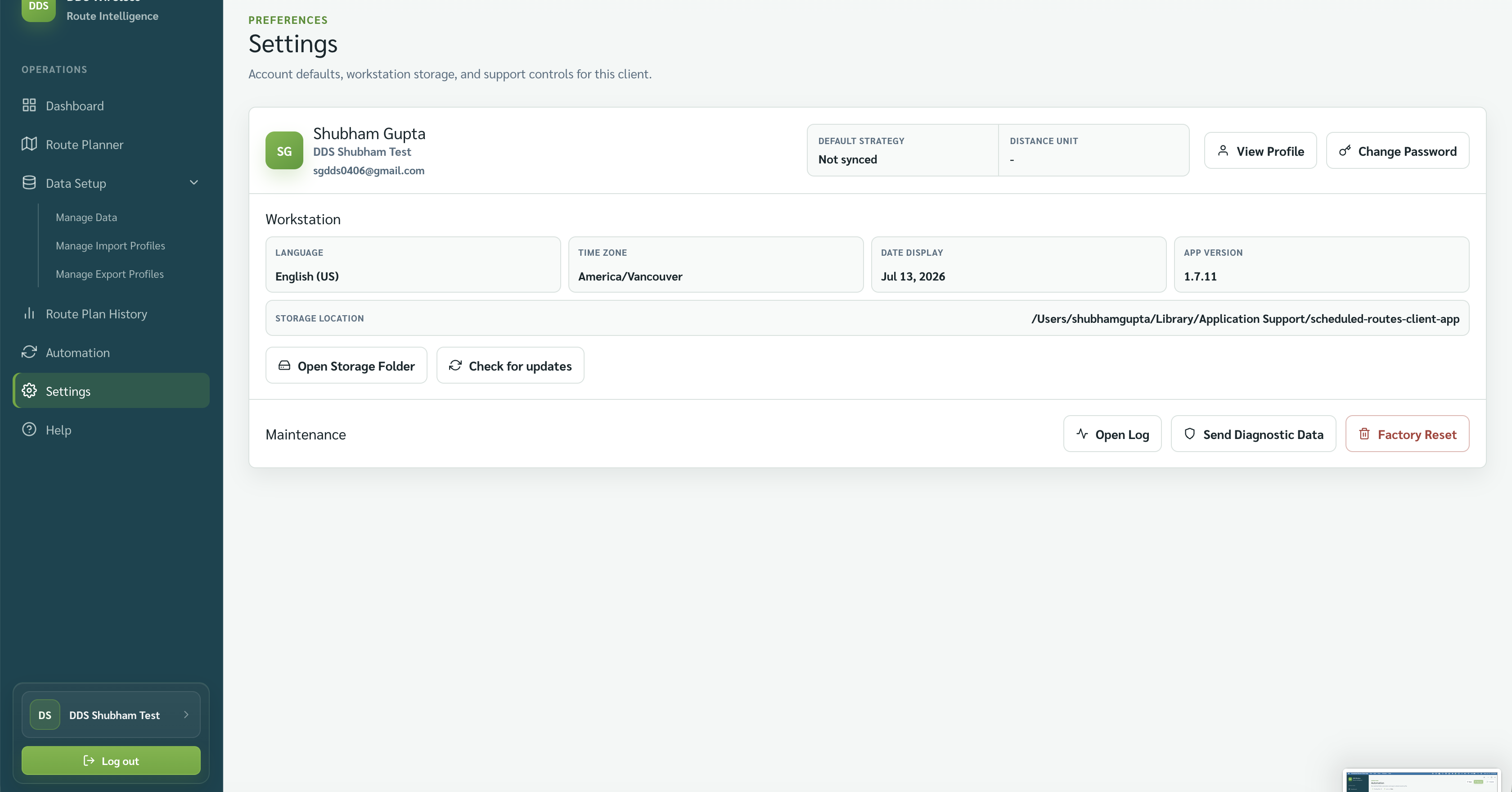Open Dashboard from the sidebar
Image resolution: width=1512 pixels, height=792 pixels.
(111, 106)
